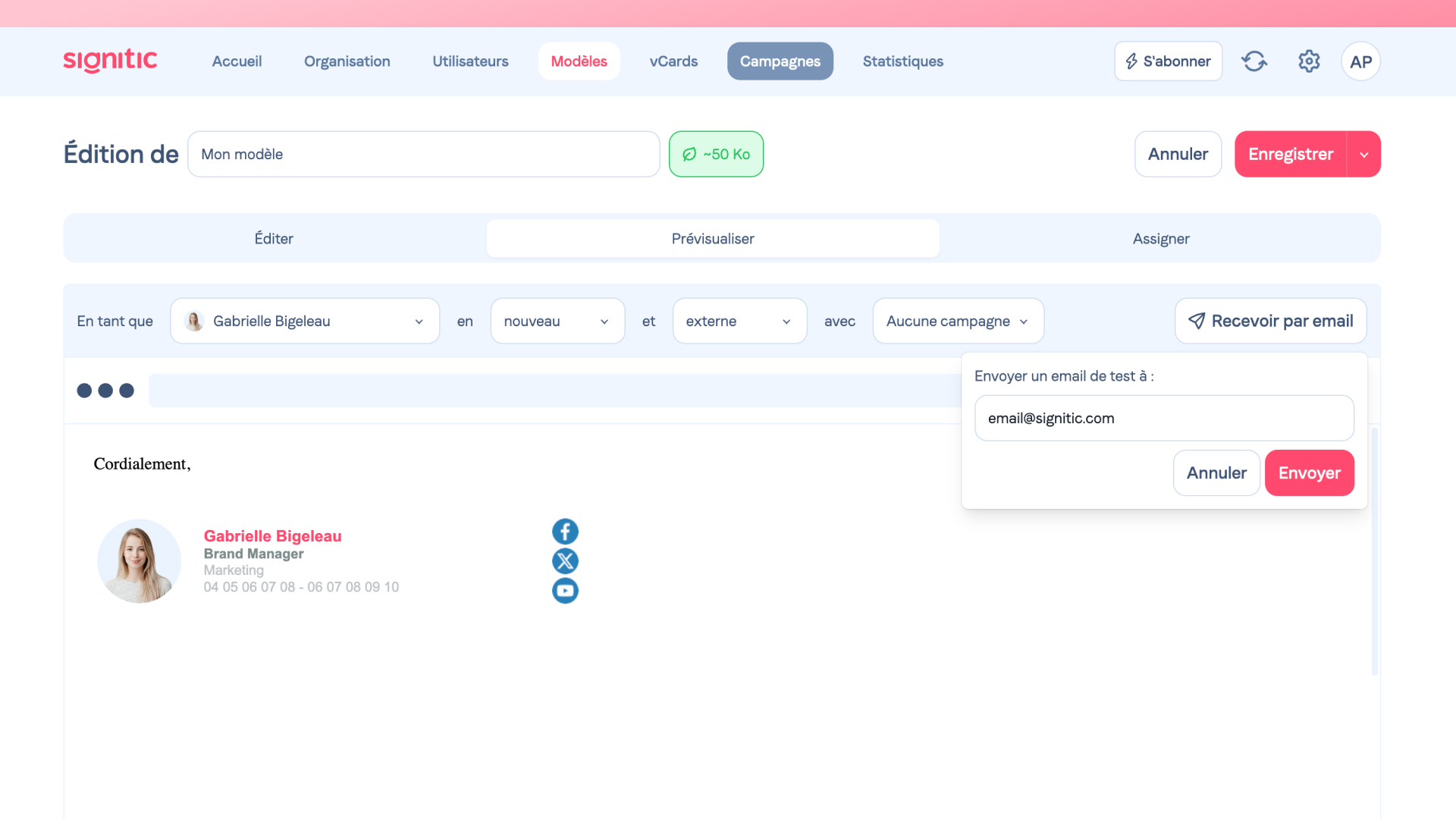This screenshot has width=1456, height=819.
Task: Open the Aucune campagne dropdown
Action: coord(958,321)
